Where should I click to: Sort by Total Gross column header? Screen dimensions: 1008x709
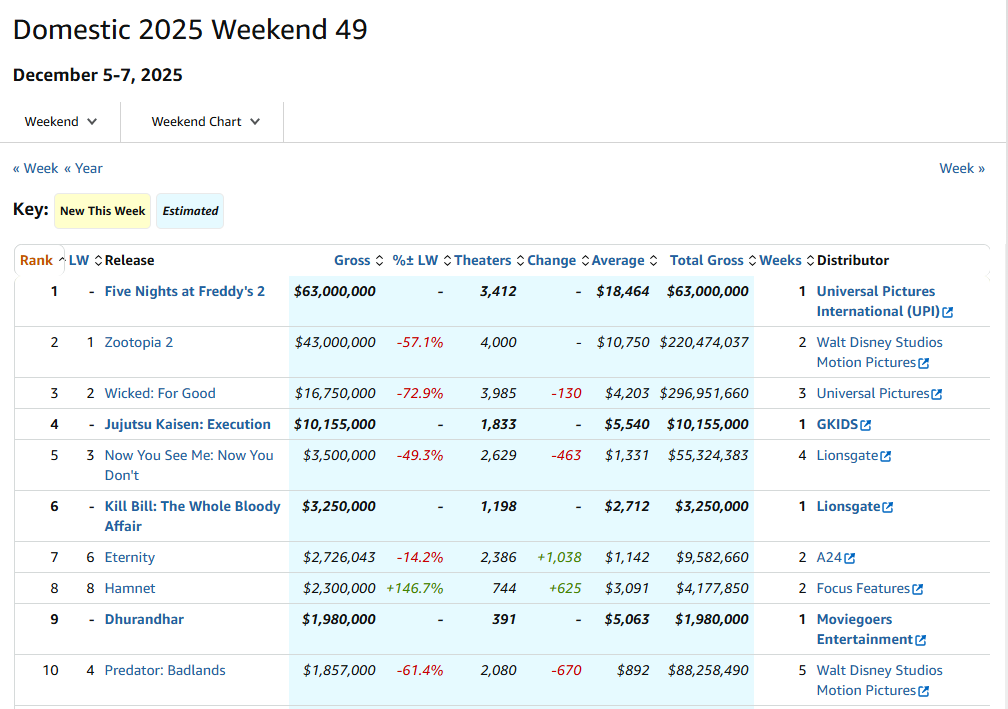(x=706, y=260)
